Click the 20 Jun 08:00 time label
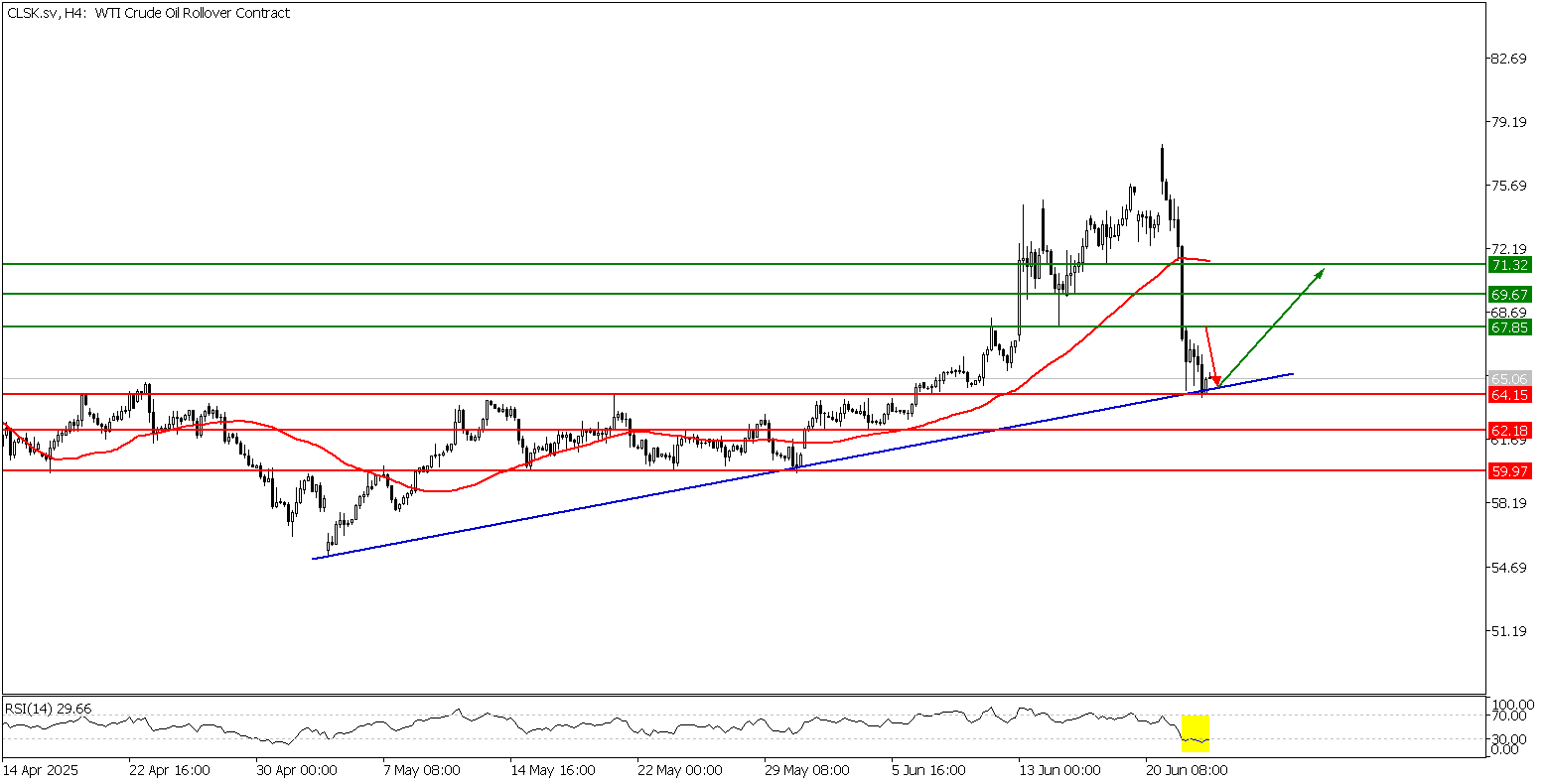1547x784 pixels. (x=1187, y=770)
